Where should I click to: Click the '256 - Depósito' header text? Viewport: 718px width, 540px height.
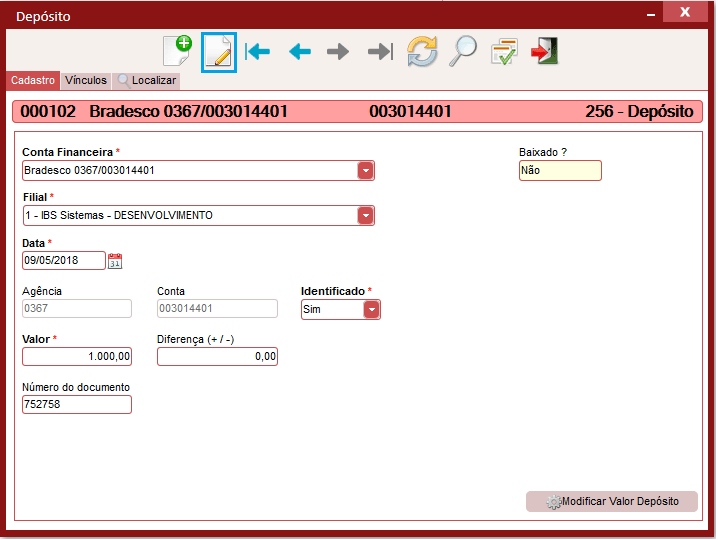pos(639,111)
